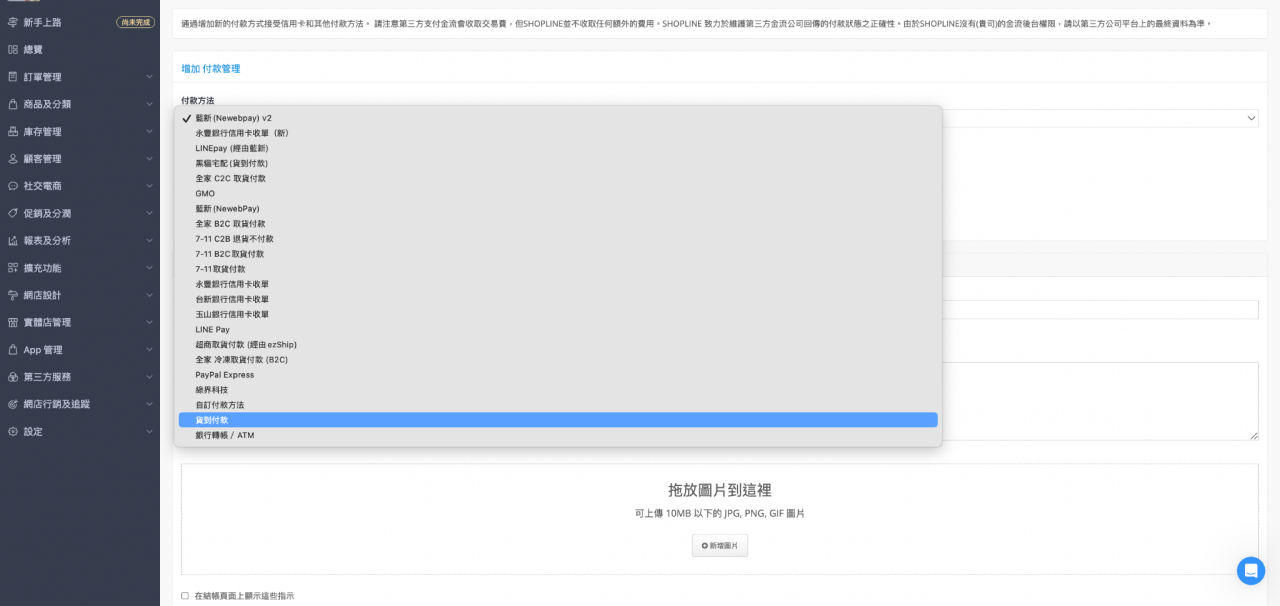Open 擴充功能 sidebar menu
The height and width of the screenshot is (606, 1280).
(x=80, y=268)
